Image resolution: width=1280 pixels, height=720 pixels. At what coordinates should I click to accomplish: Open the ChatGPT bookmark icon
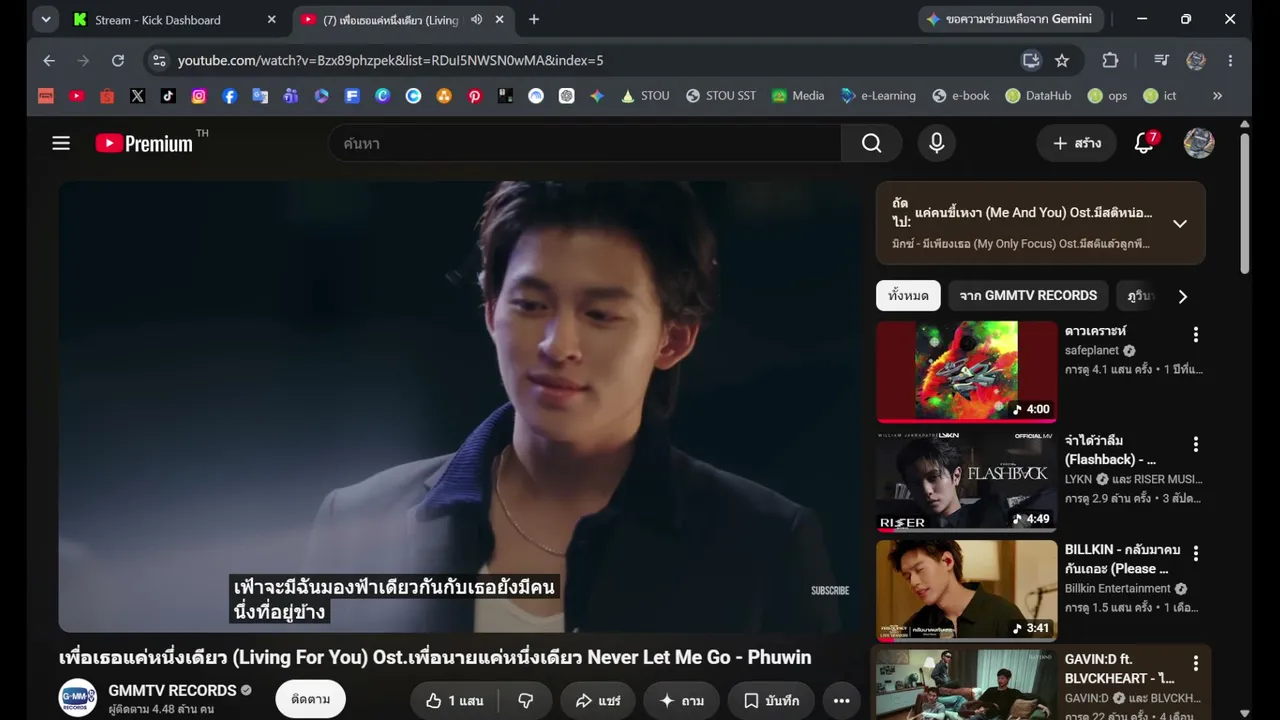tap(567, 96)
